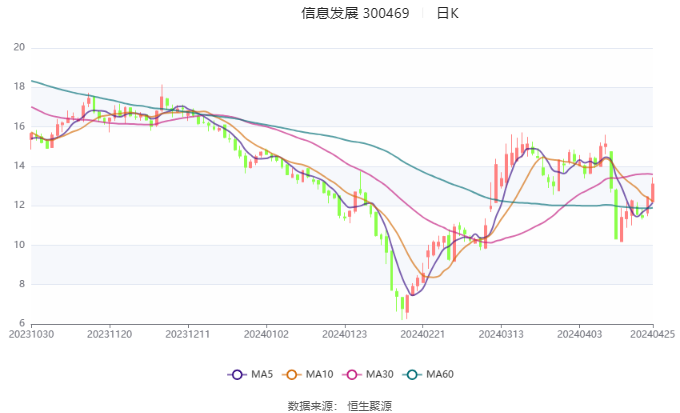Click the data source 恒生聚源 text
This screenshot has width=680, height=413.
(x=369, y=406)
